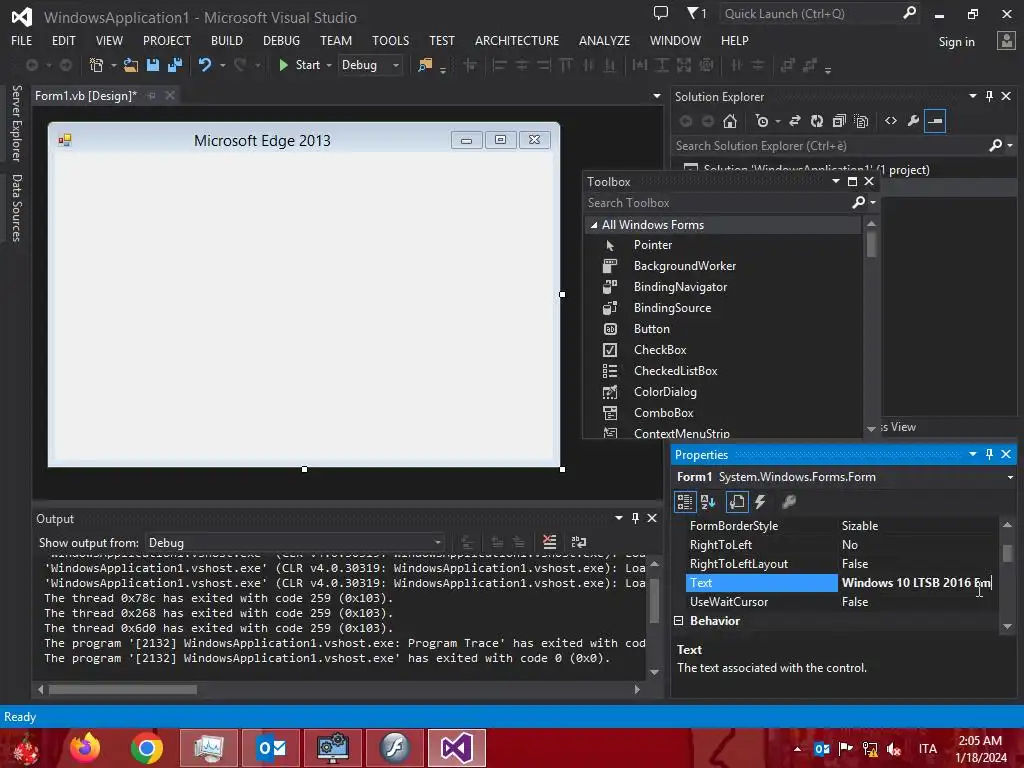The width and height of the screenshot is (1024, 768).
Task: Click the Property Pages wrench in Properties panel
Action: click(x=789, y=502)
